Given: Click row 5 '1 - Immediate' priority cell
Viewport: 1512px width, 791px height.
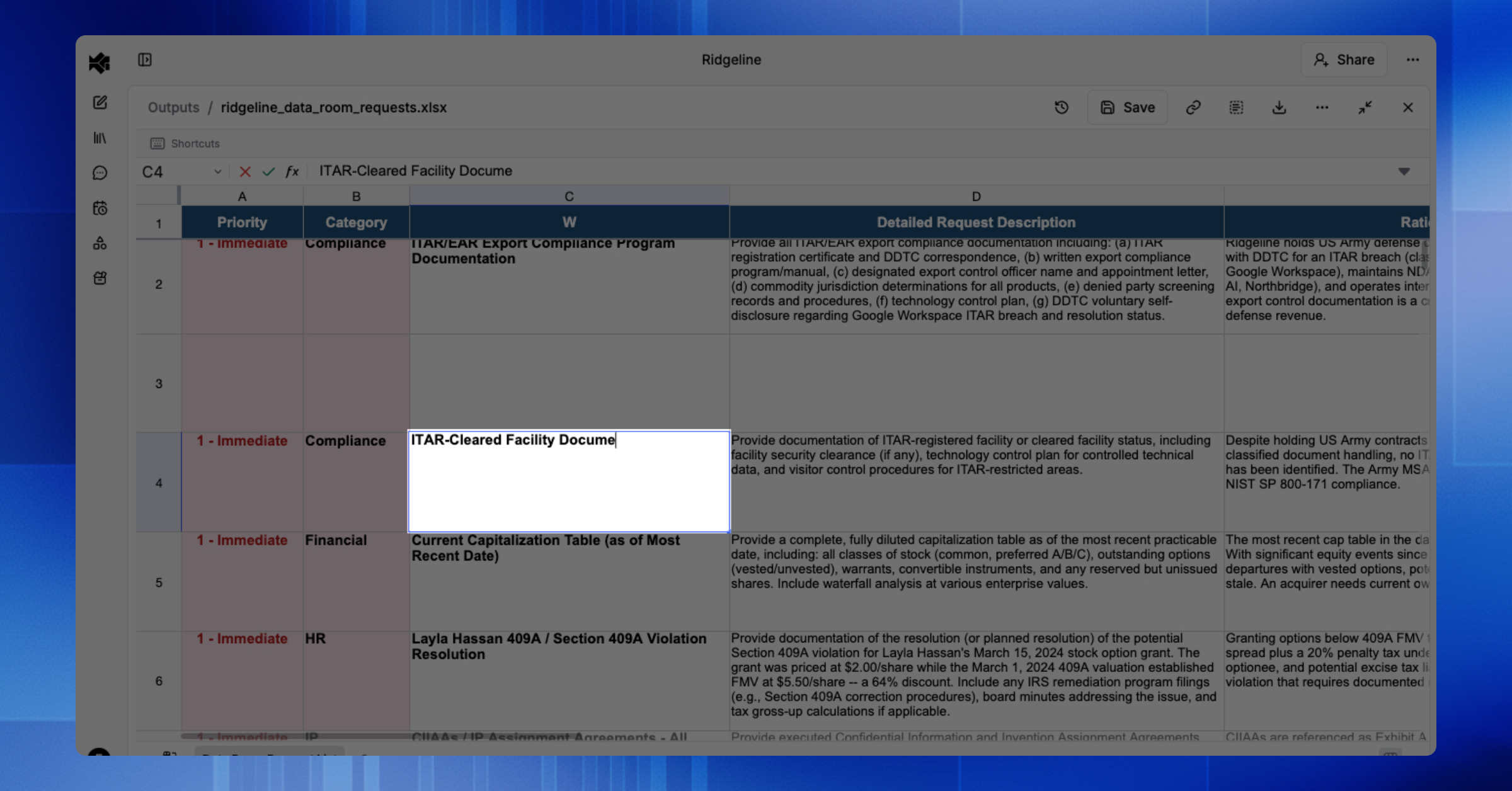Looking at the screenshot, I should tap(242, 582).
